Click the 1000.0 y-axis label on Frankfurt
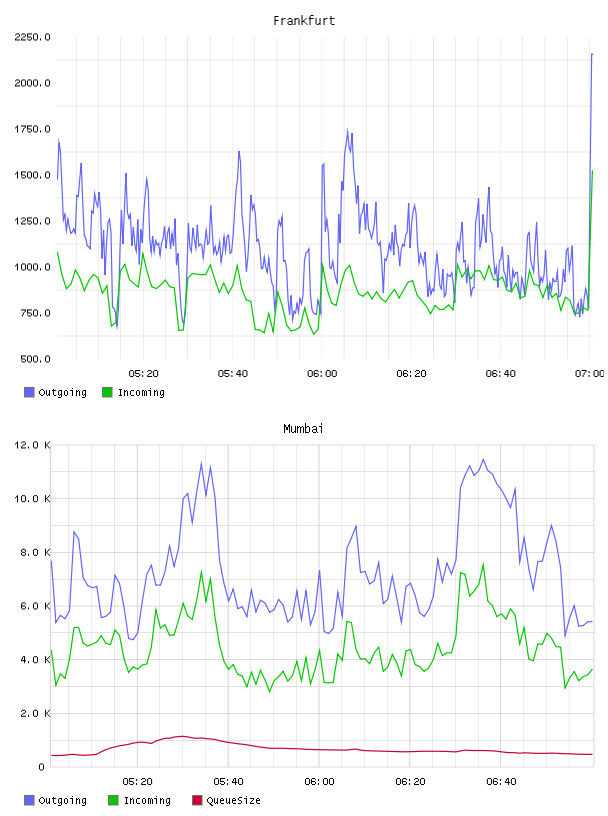The image size is (608, 816). [x=32, y=267]
